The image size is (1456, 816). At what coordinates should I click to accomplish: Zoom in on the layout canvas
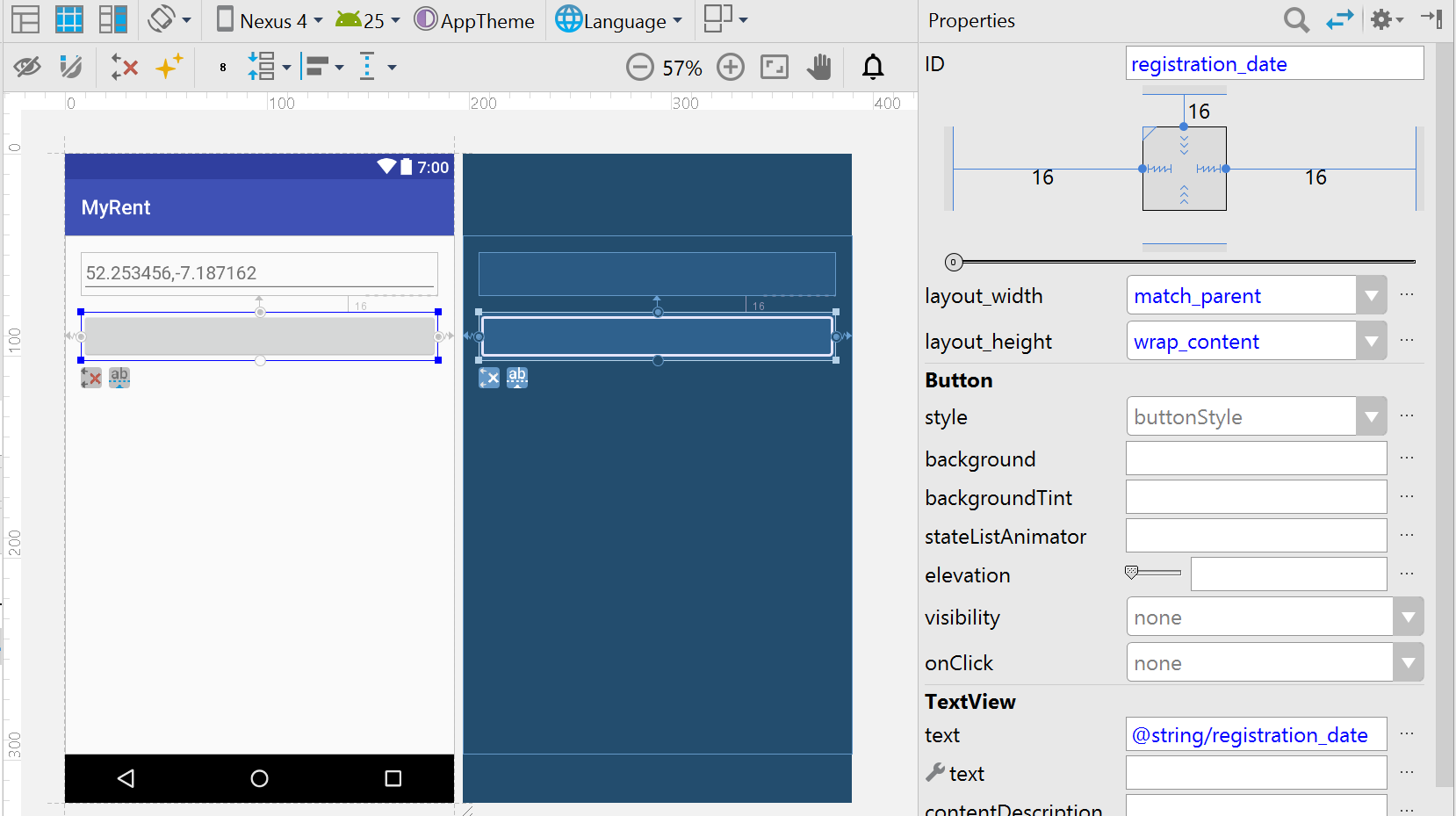pos(731,67)
